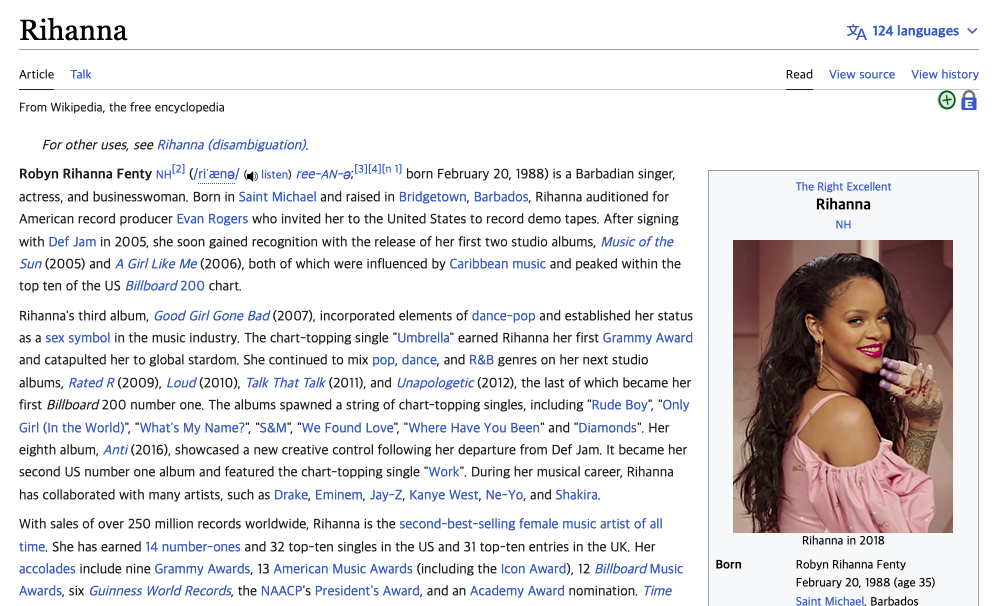Click the Unapologetic album link
Viewport: 996px width, 606px height.
pyautogui.click(x=434, y=383)
